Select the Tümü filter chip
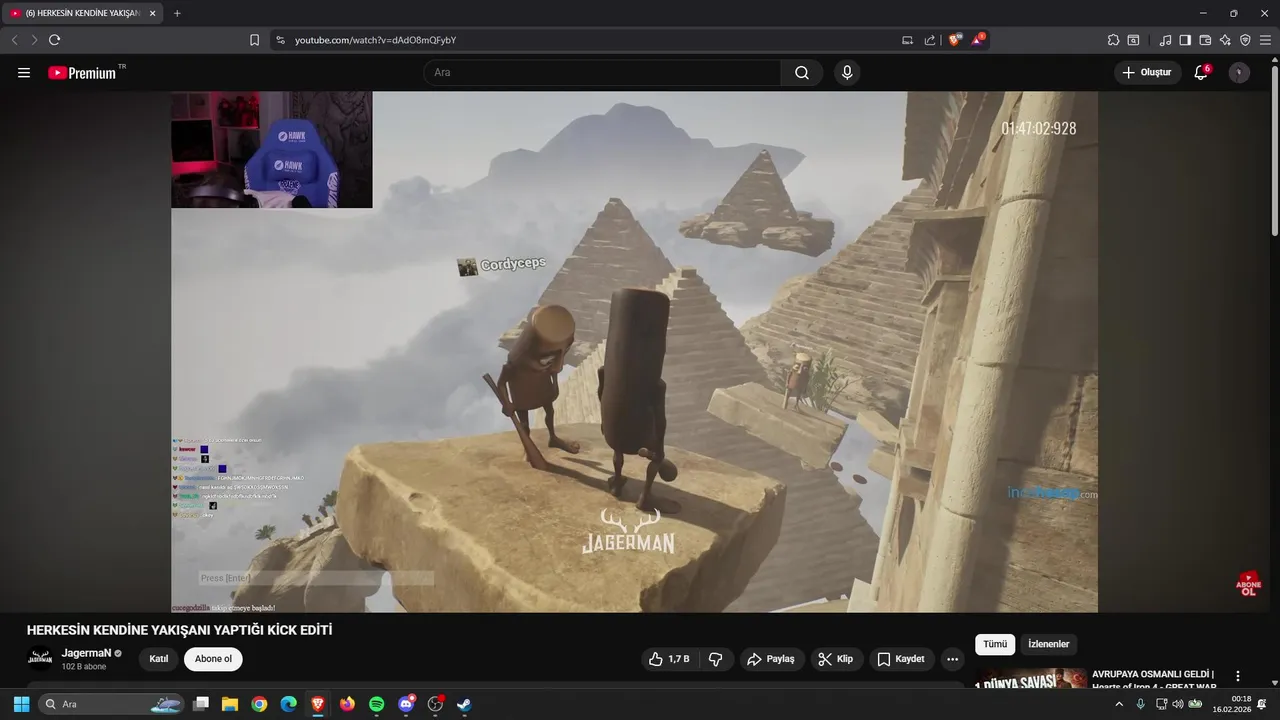 click(995, 644)
